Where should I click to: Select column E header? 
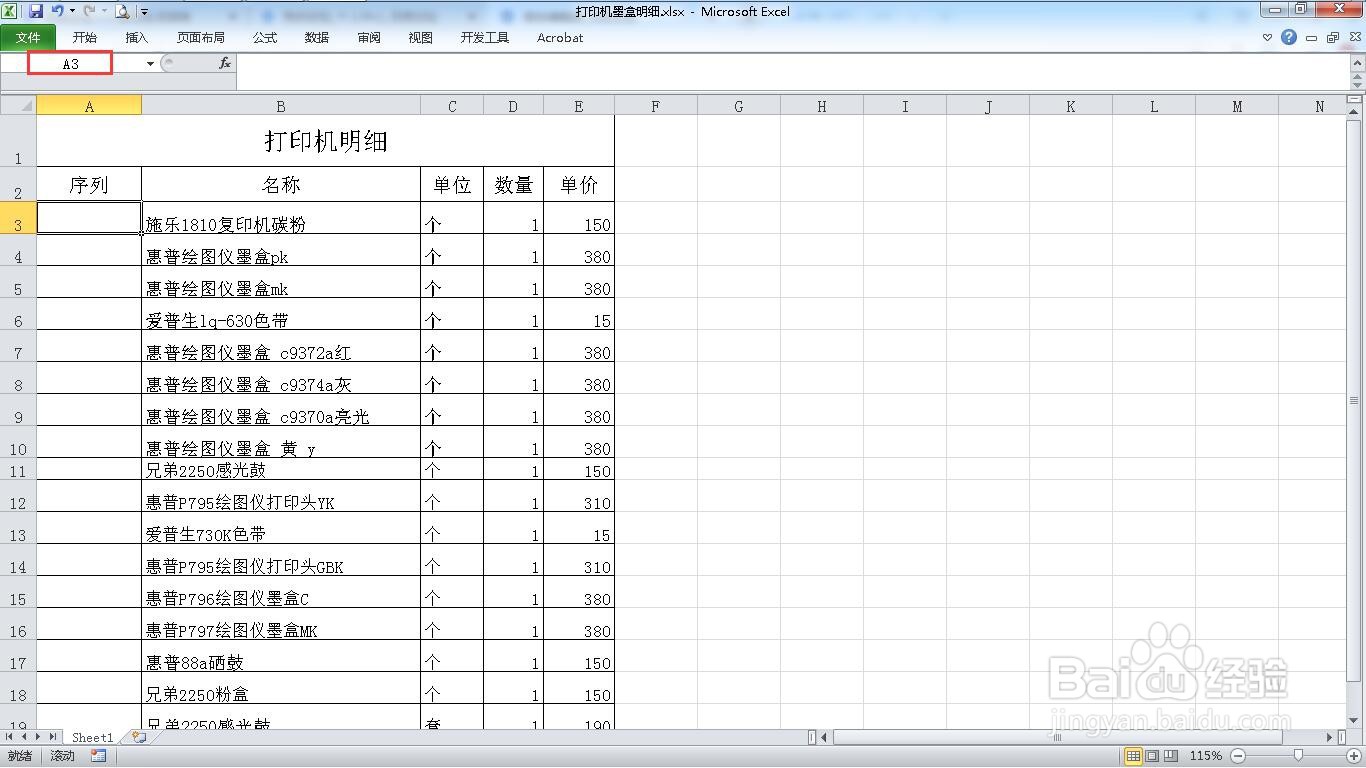click(579, 106)
